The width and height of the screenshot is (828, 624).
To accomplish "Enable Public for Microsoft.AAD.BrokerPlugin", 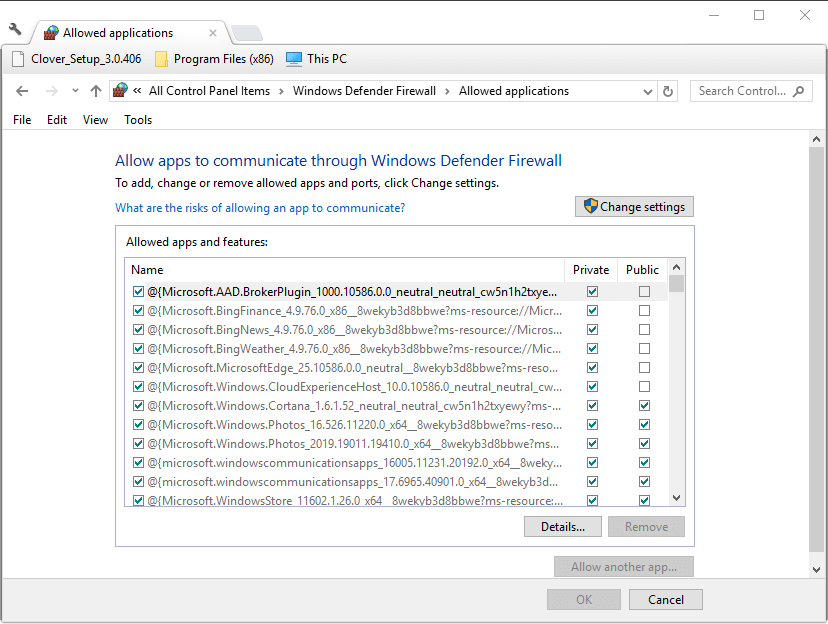I will point(644,291).
